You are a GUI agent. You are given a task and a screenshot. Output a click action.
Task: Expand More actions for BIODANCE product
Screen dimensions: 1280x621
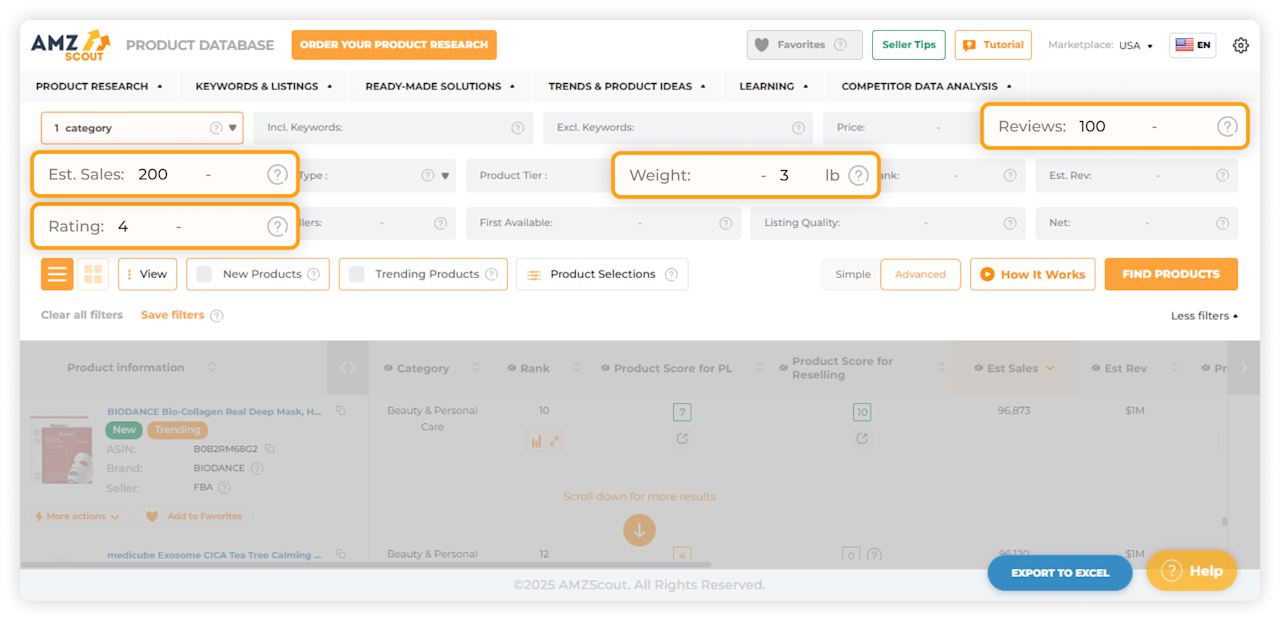click(75, 516)
